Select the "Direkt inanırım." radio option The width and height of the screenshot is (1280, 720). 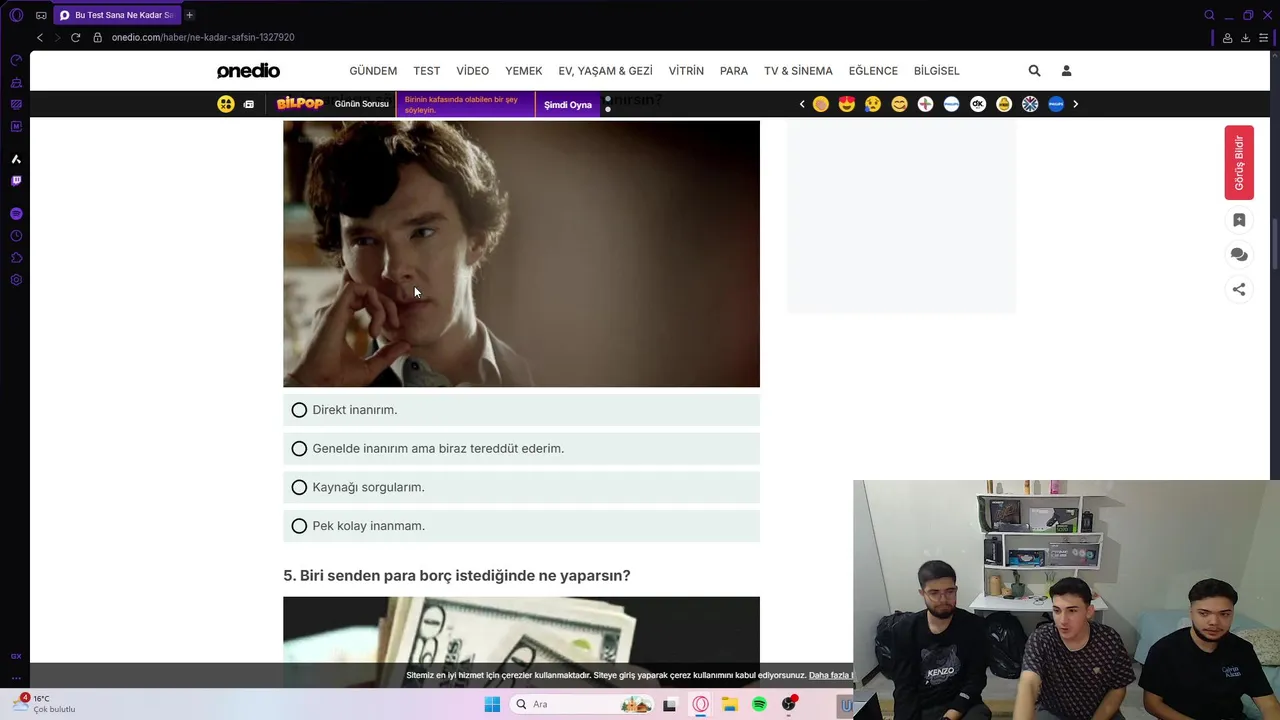(521, 410)
